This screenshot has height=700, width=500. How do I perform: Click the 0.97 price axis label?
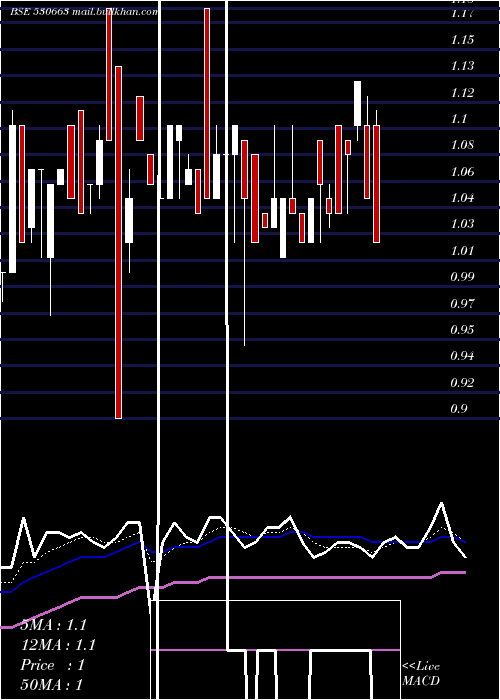(x=462, y=304)
